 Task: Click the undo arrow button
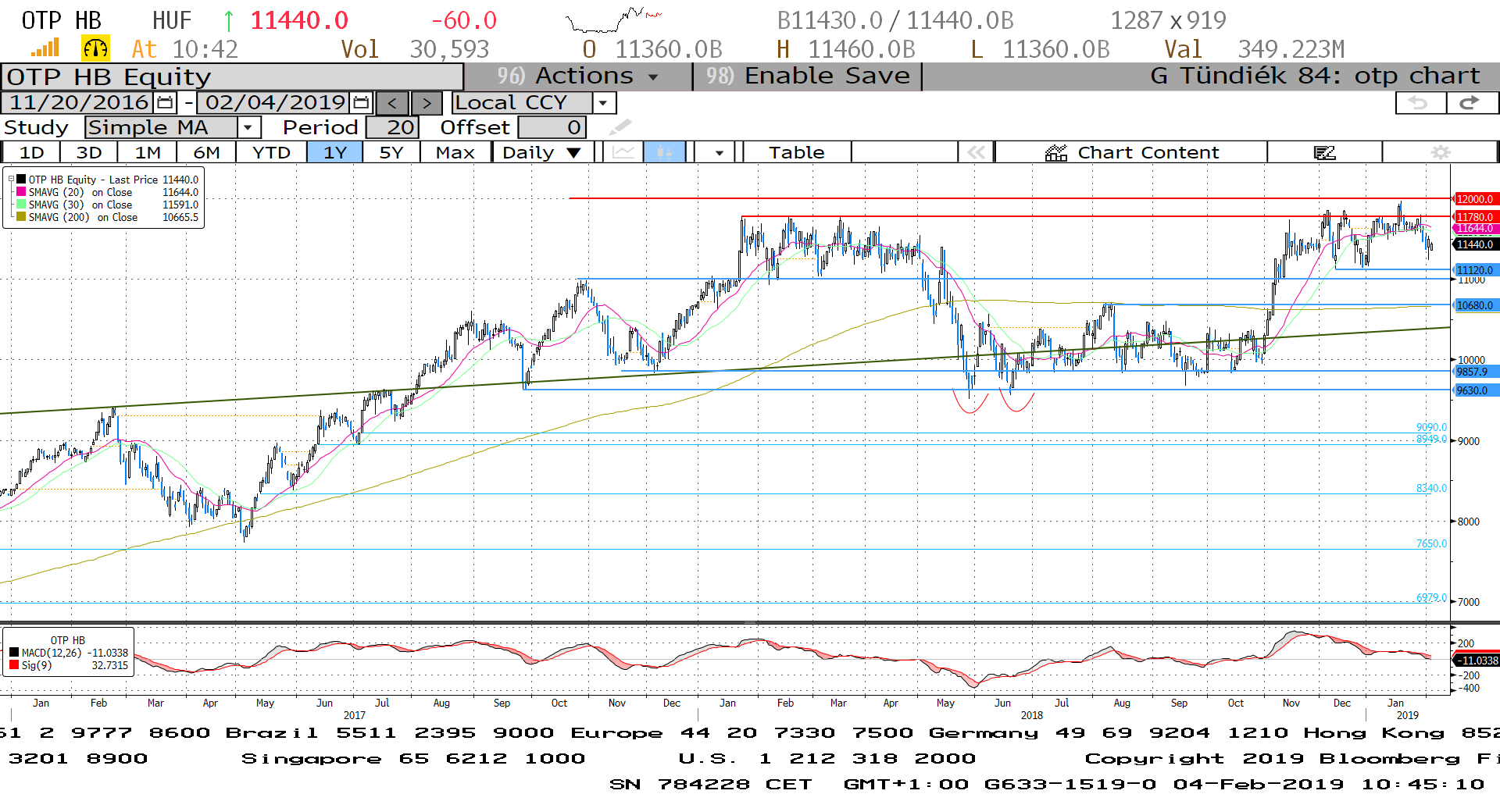click(x=1420, y=102)
